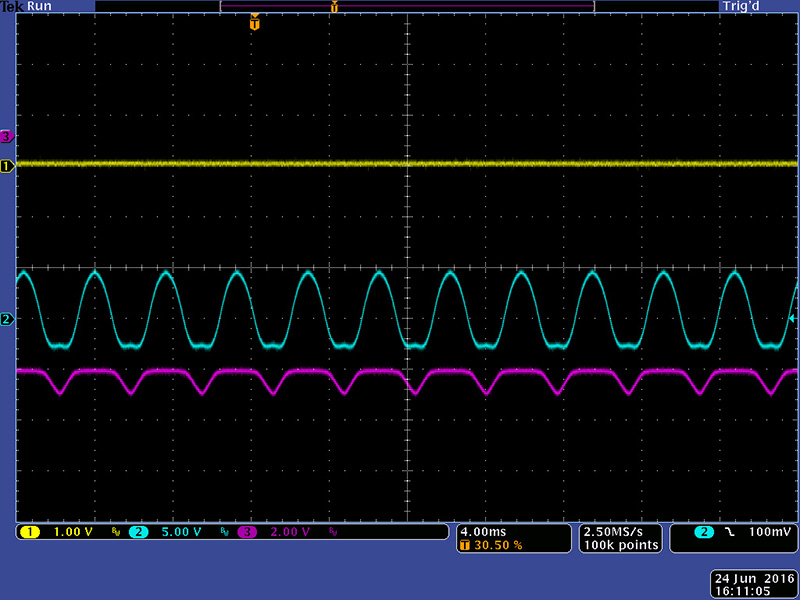Screen dimensions: 800x600
Task: Click the channel 2 cyan badge in readout
Action: click(x=139, y=532)
